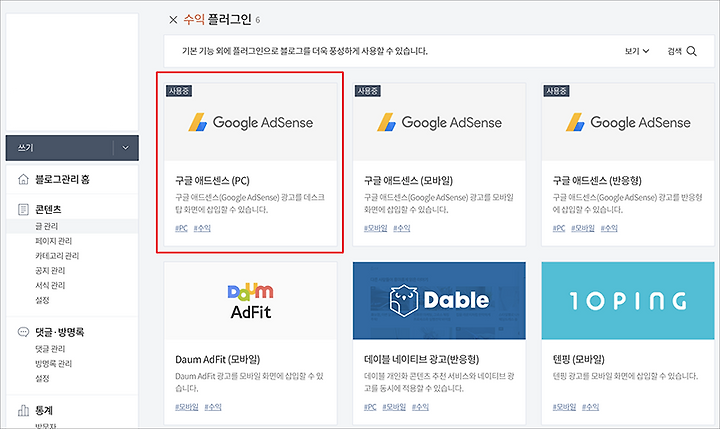This screenshot has width=720, height=429.
Task: Open the 10PING logo thumbnail
Action: pyautogui.click(x=628, y=301)
